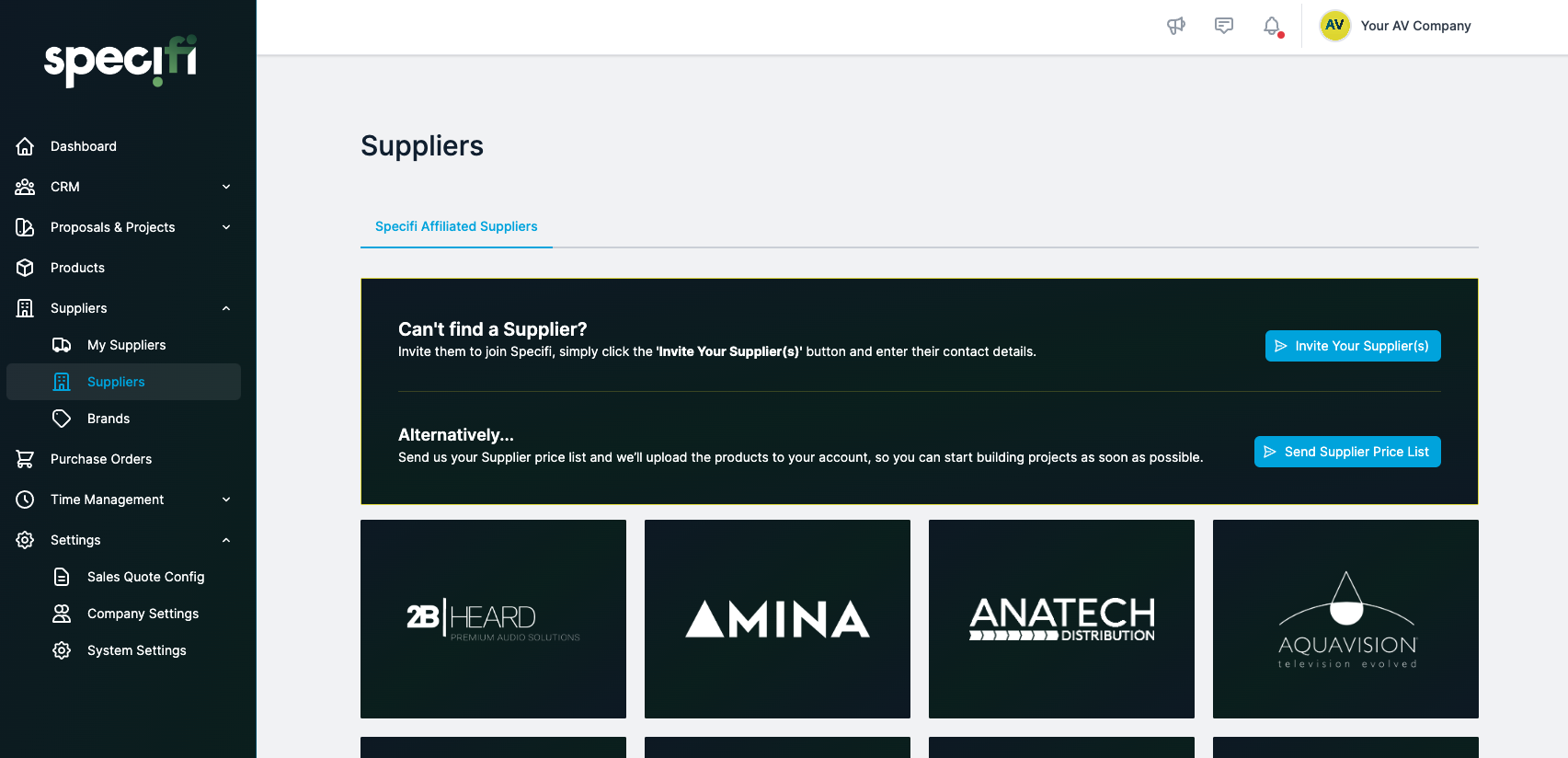Open the Aquavision supplier card
1568x758 pixels.
click(x=1345, y=619)
